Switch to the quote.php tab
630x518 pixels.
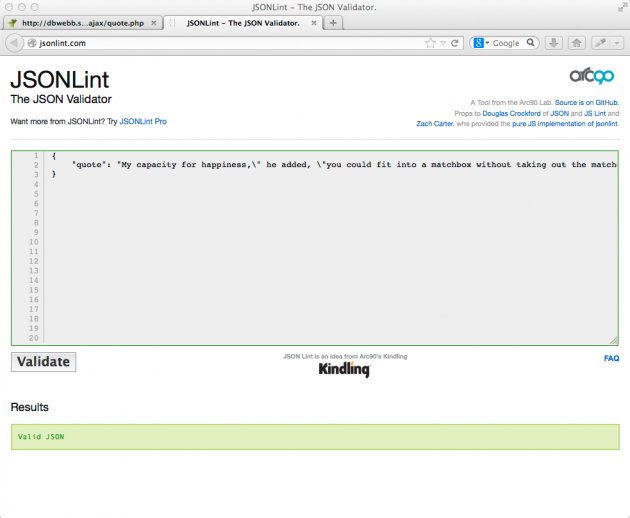pyautogui.click(x=82, y=23)
